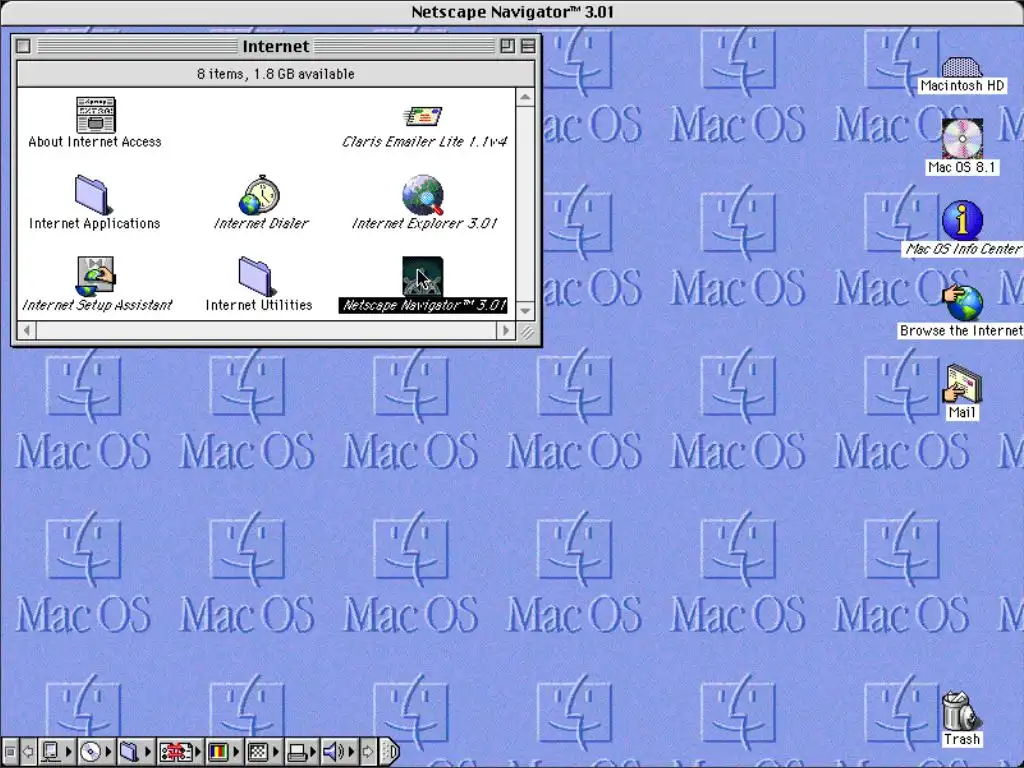Toggle the Internet window collapse box

pos(528,46)
